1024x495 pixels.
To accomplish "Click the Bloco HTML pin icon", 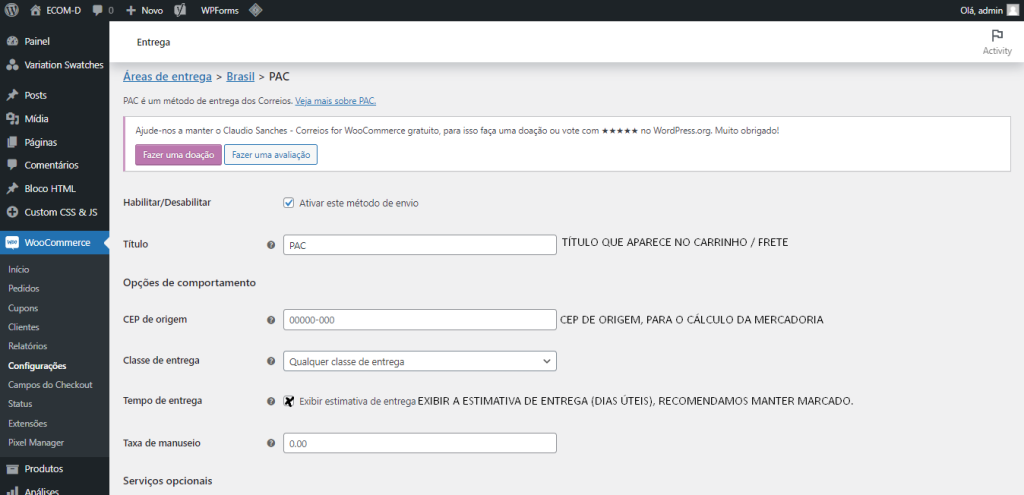I will coord(12,189).
